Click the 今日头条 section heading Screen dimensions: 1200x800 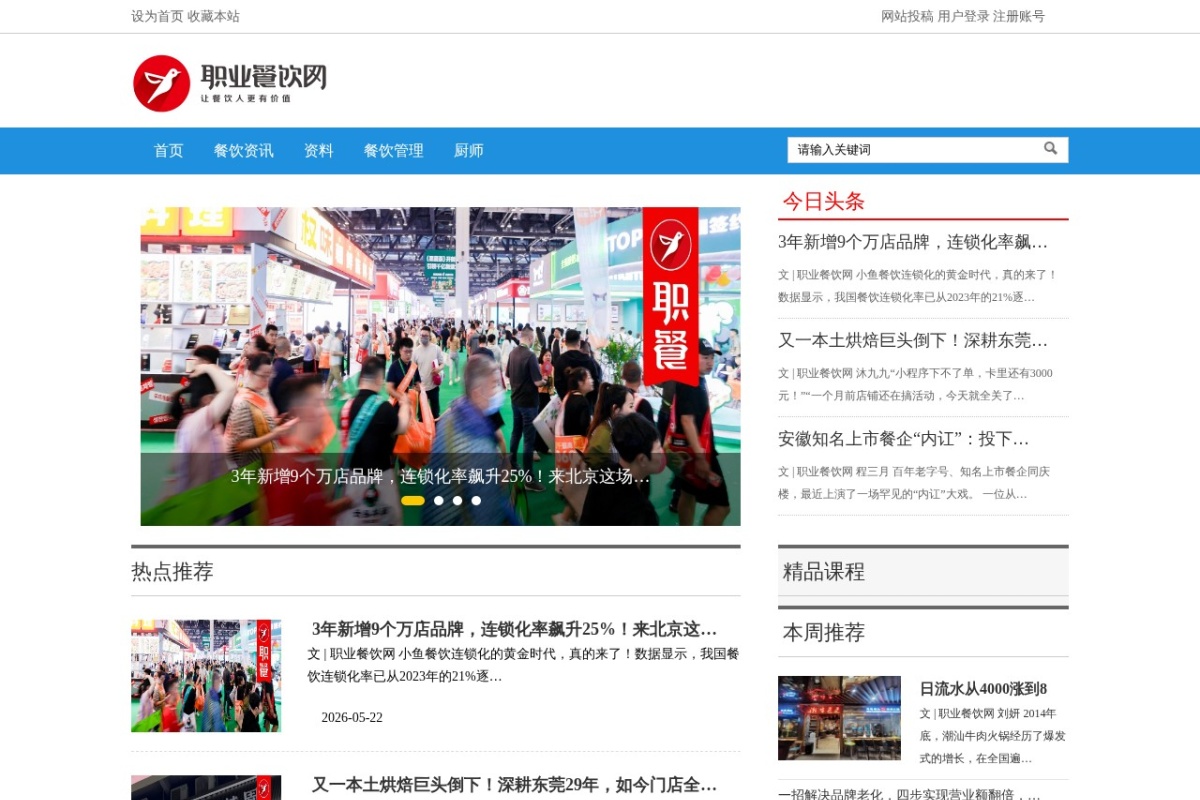(823, 201)
